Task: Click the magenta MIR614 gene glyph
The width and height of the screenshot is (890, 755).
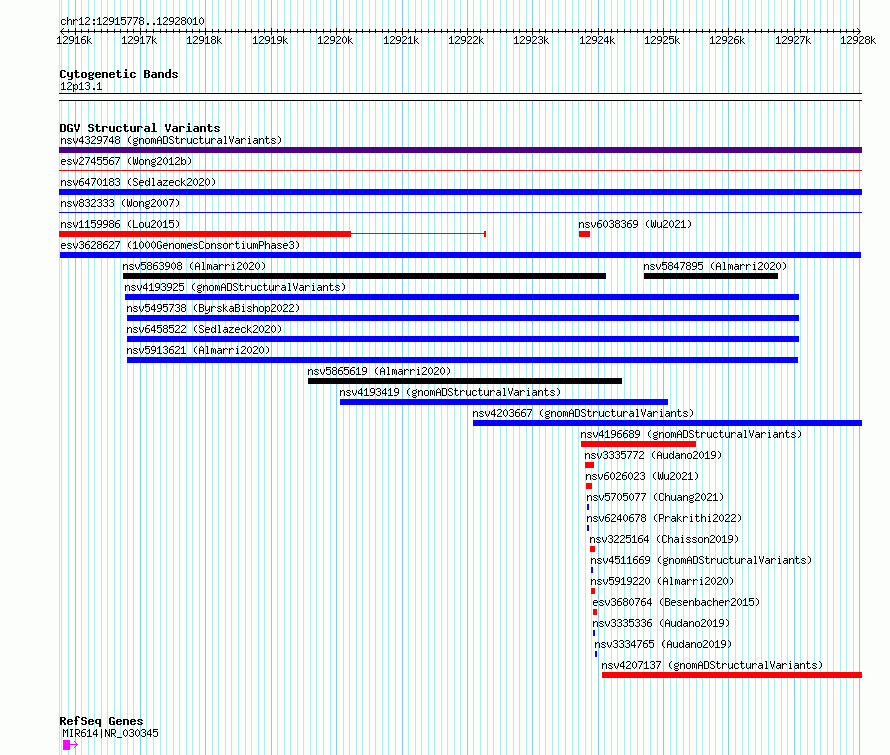Action: [70, 745]
